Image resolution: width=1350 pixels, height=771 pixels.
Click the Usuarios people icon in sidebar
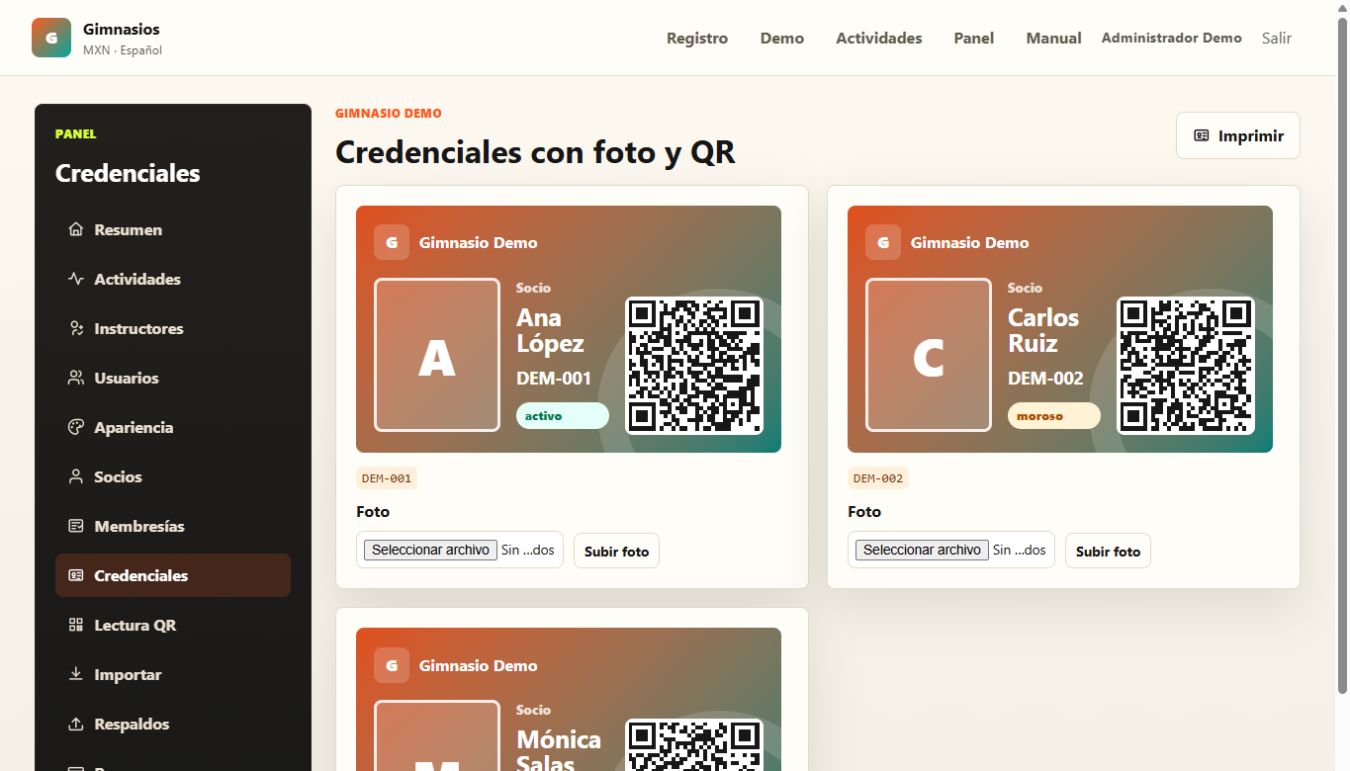coord(76,378)
